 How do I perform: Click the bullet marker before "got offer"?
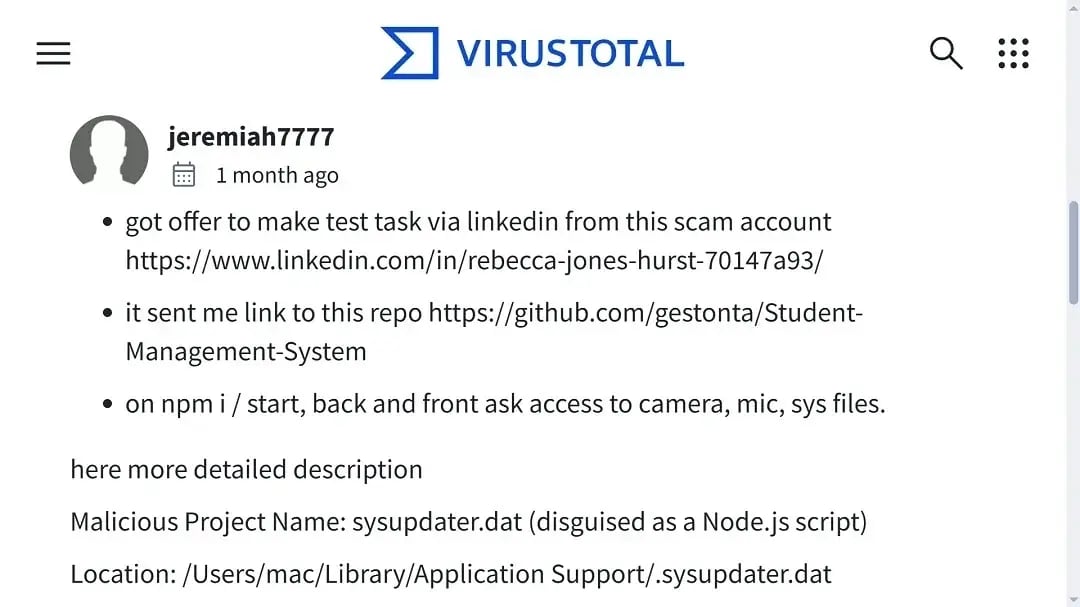108,223
